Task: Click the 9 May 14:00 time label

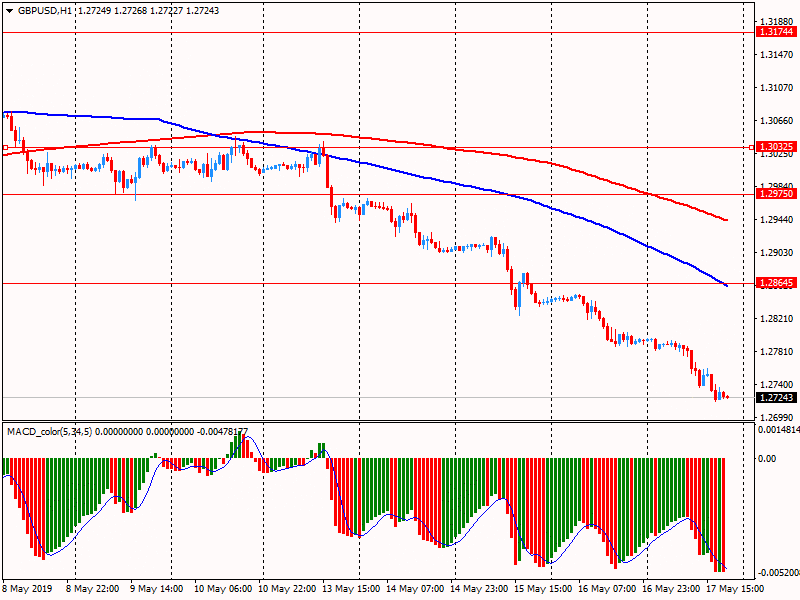Action: click(157, 589)
